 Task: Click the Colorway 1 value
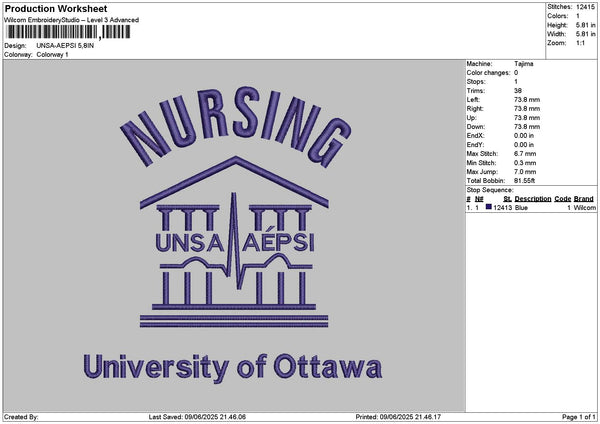[53, 54]
